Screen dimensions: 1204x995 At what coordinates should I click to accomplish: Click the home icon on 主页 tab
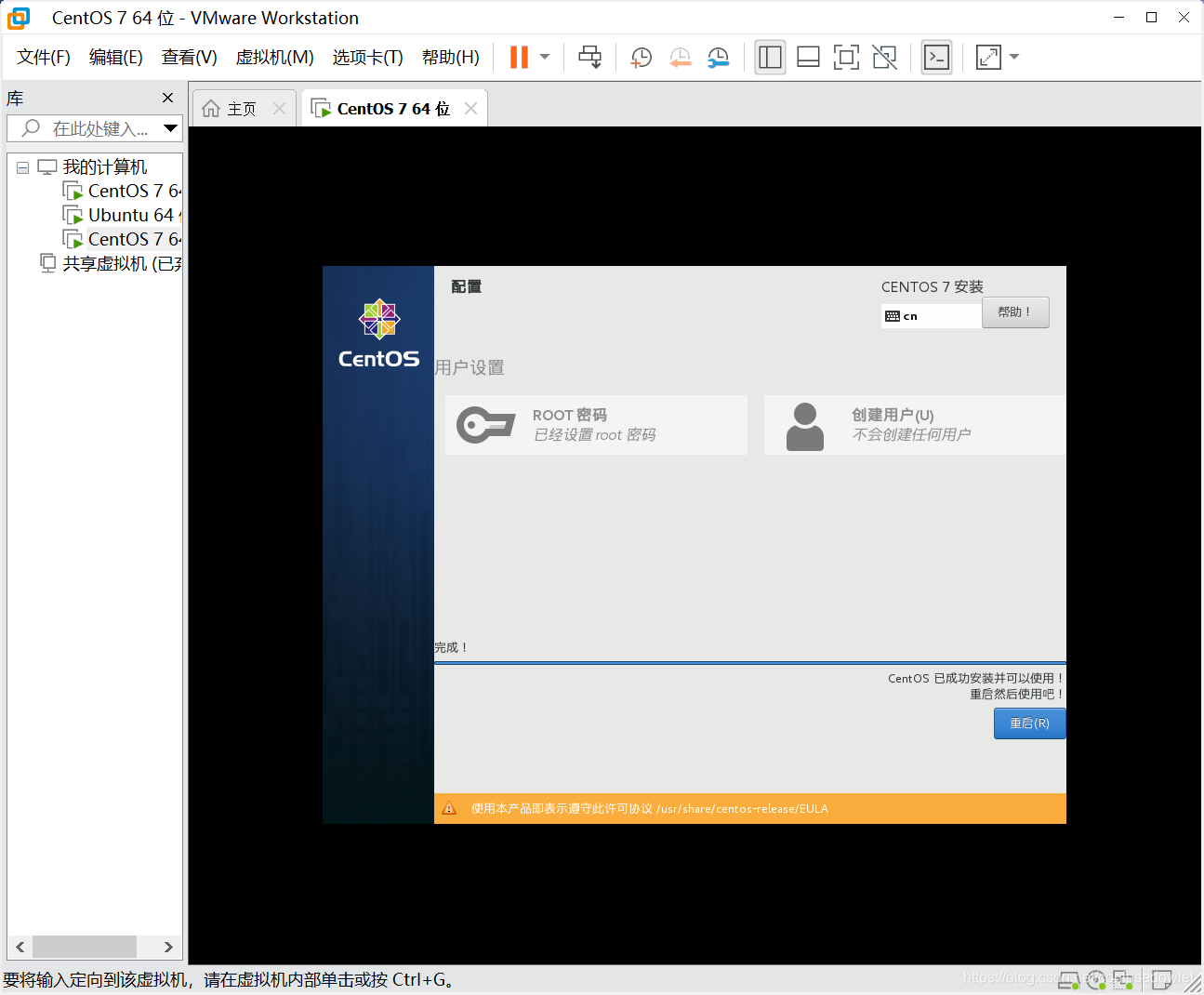coord(211,109)
